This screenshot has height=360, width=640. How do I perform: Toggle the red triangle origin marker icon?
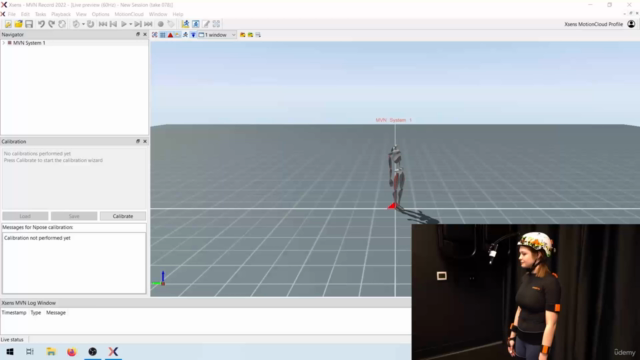[x=170, y=35]
